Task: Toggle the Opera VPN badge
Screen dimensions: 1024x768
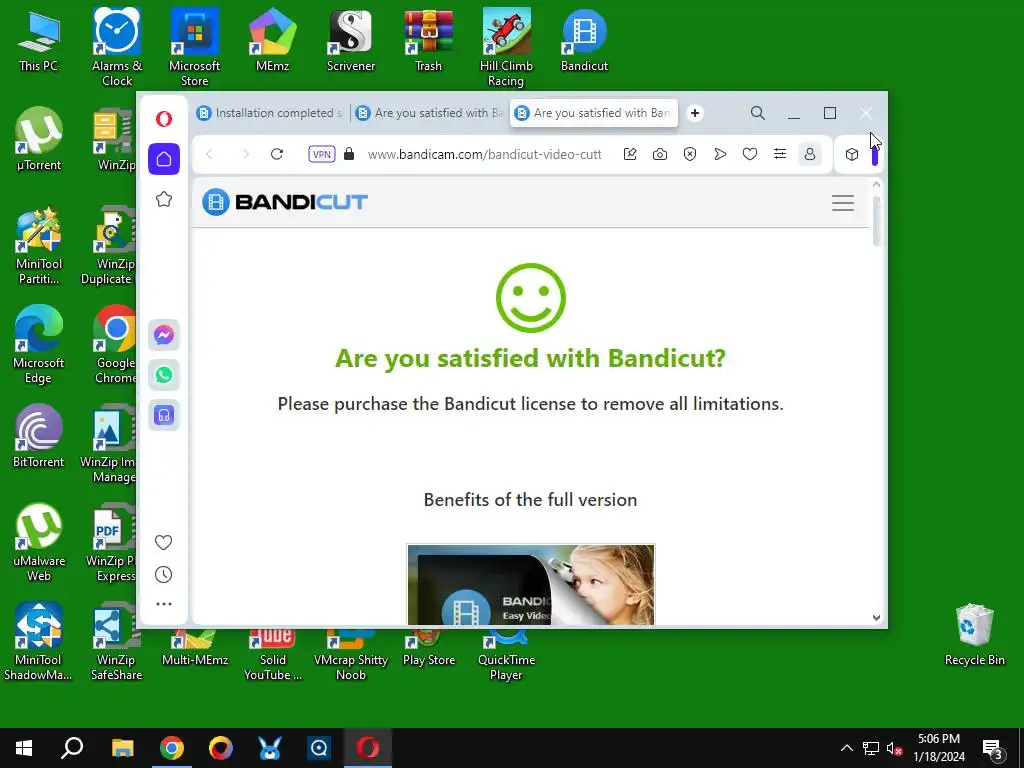Action: pos(322,154)
